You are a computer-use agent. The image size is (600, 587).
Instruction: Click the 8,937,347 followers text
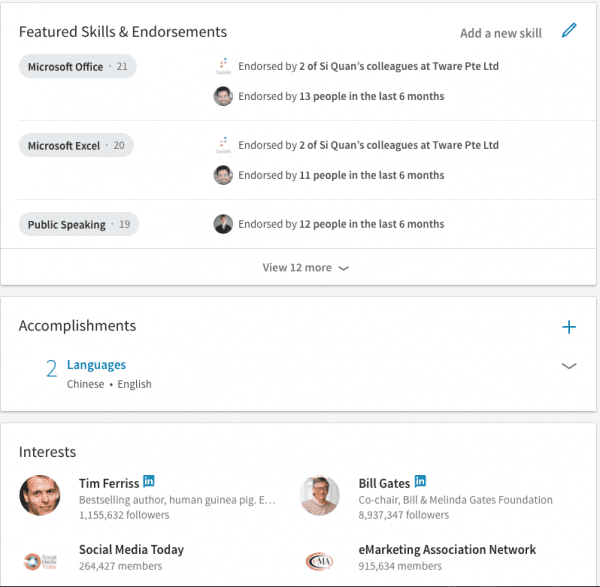click(404, 515)
